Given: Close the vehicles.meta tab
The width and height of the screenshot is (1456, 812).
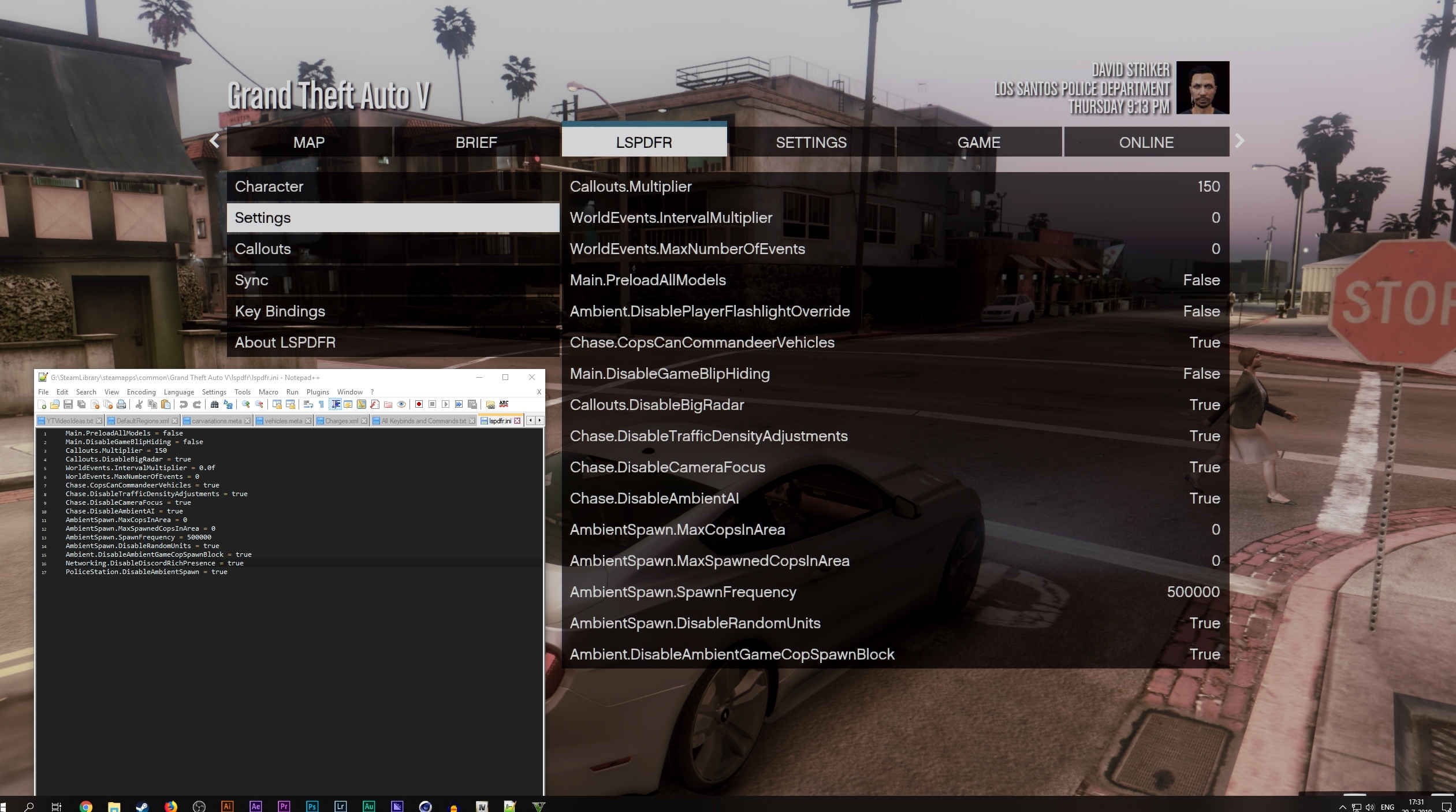Looking at the screenshot, I should click(x=308, y=420).
